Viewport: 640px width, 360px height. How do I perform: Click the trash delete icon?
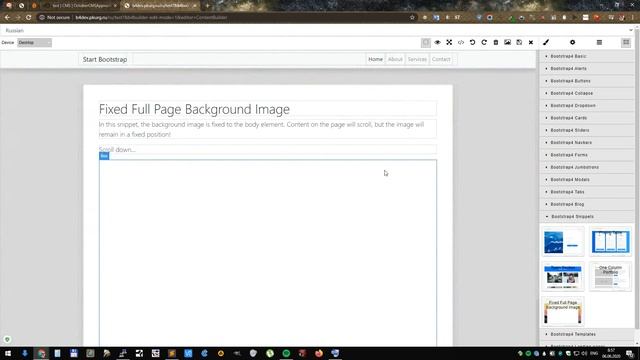496,42
